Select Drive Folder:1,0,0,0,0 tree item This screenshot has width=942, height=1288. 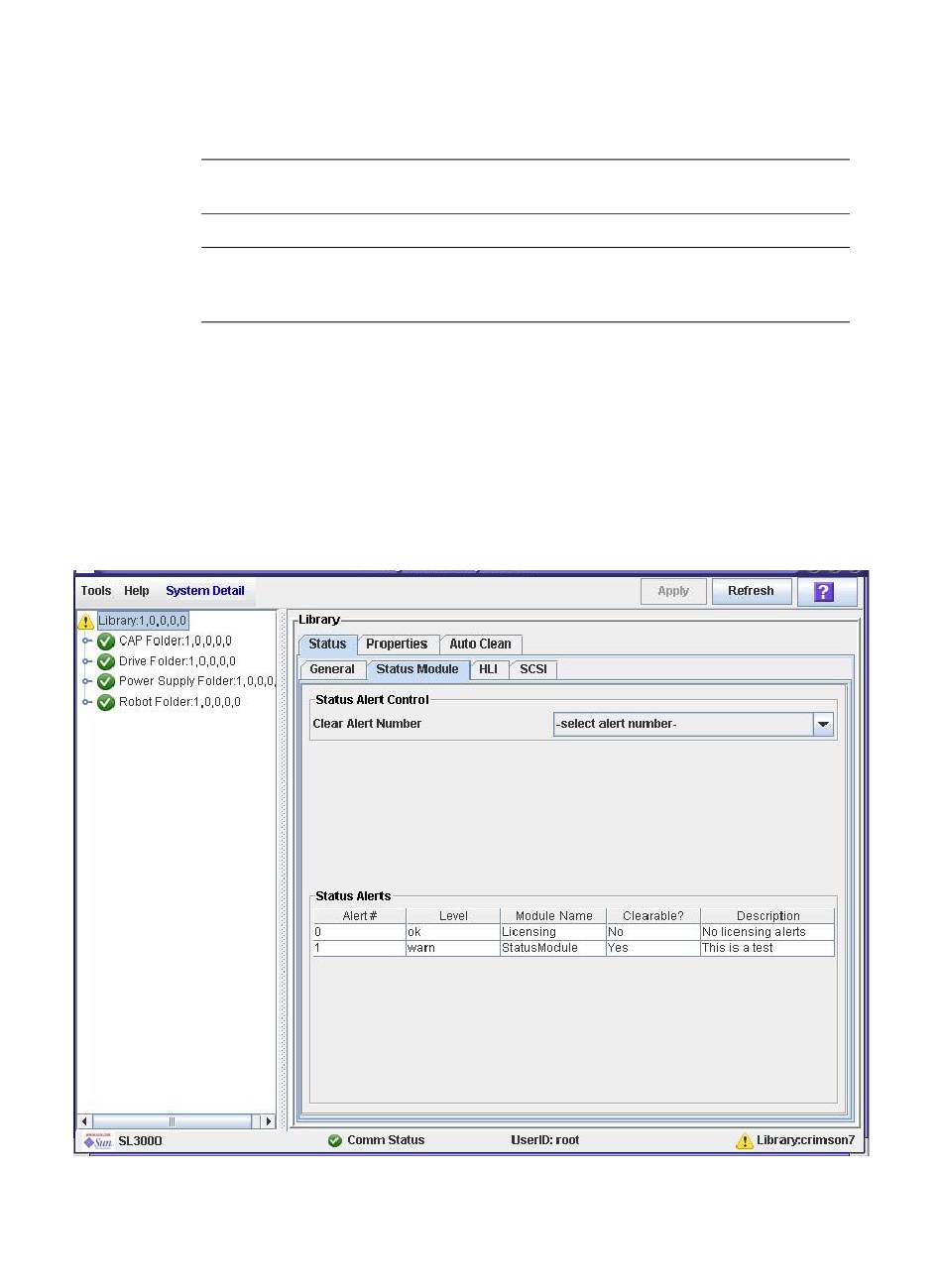coord(177,661)
